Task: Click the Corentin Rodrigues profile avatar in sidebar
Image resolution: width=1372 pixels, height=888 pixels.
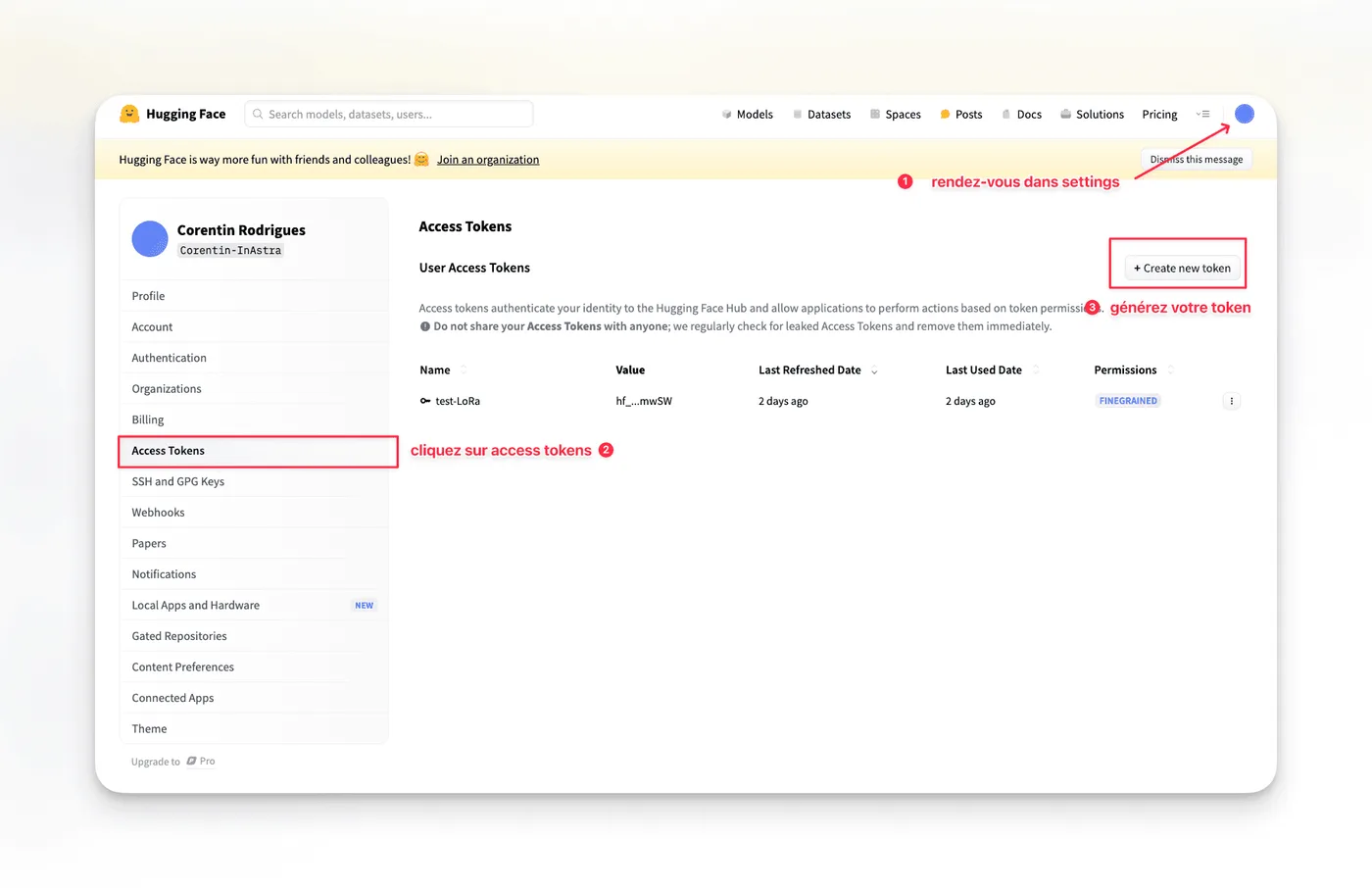Action: point(150,239)
